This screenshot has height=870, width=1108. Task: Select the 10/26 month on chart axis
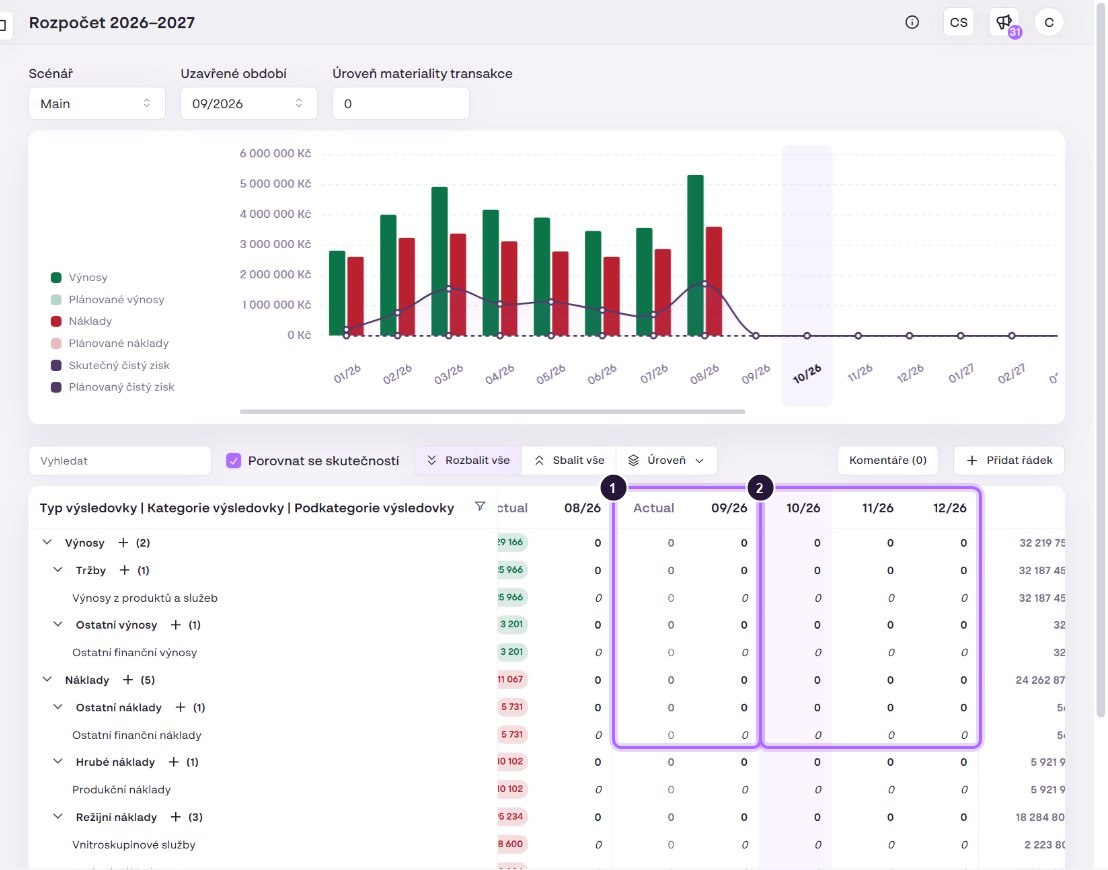tap(807, 373)
